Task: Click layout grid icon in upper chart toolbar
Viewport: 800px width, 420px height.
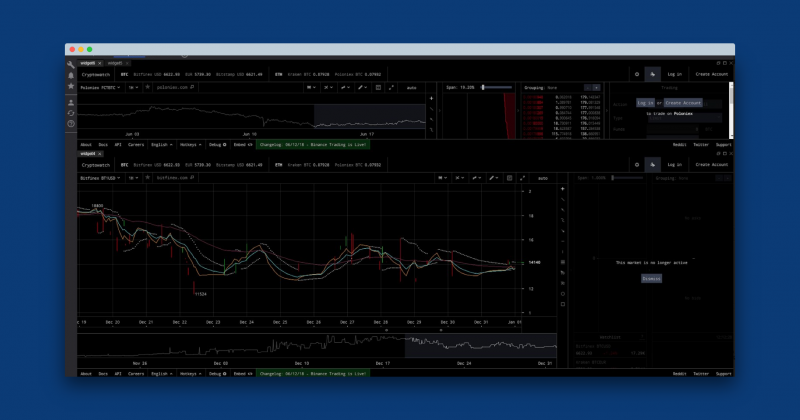Action: tap(378, 87)
